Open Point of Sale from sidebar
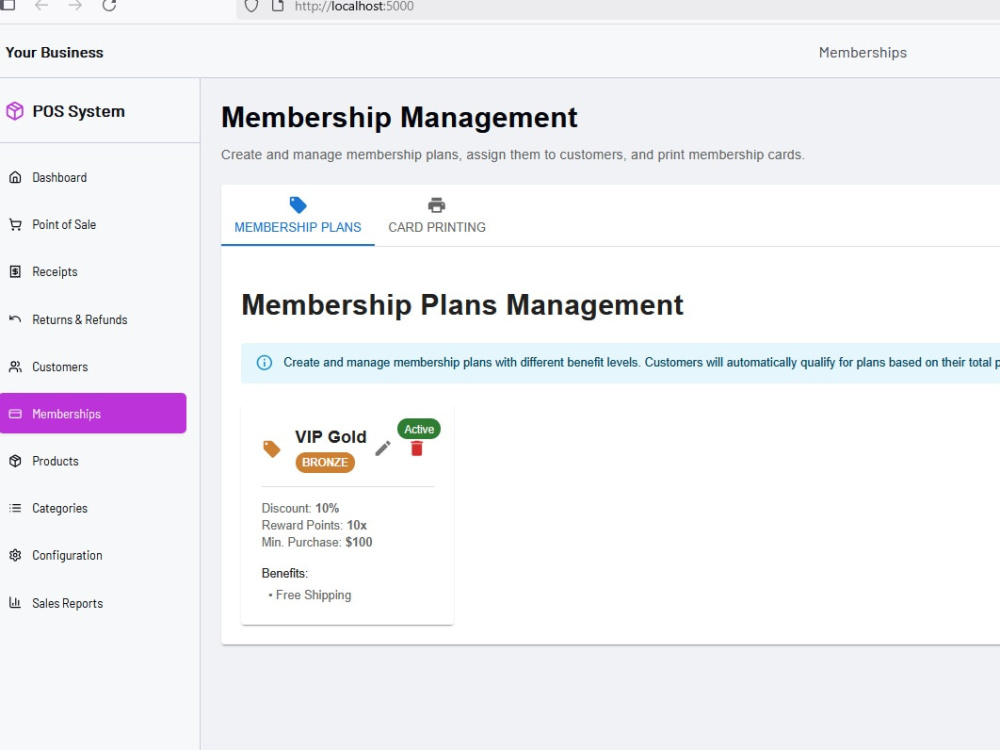 click(x=64, y=224)
